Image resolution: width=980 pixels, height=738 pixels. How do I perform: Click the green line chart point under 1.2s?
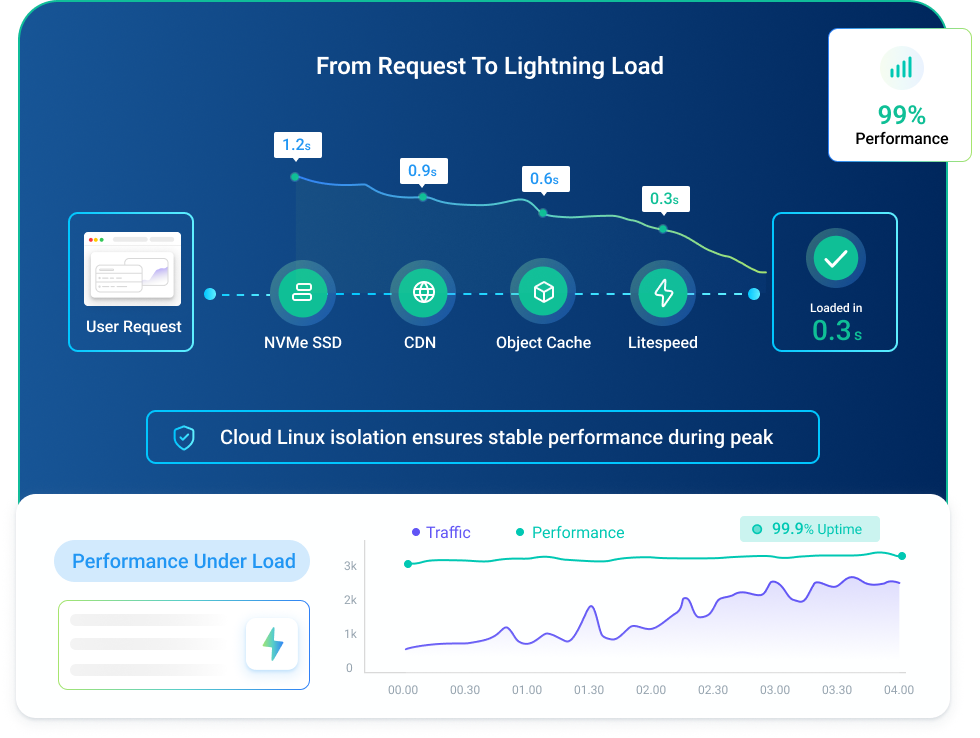point(295,177)
